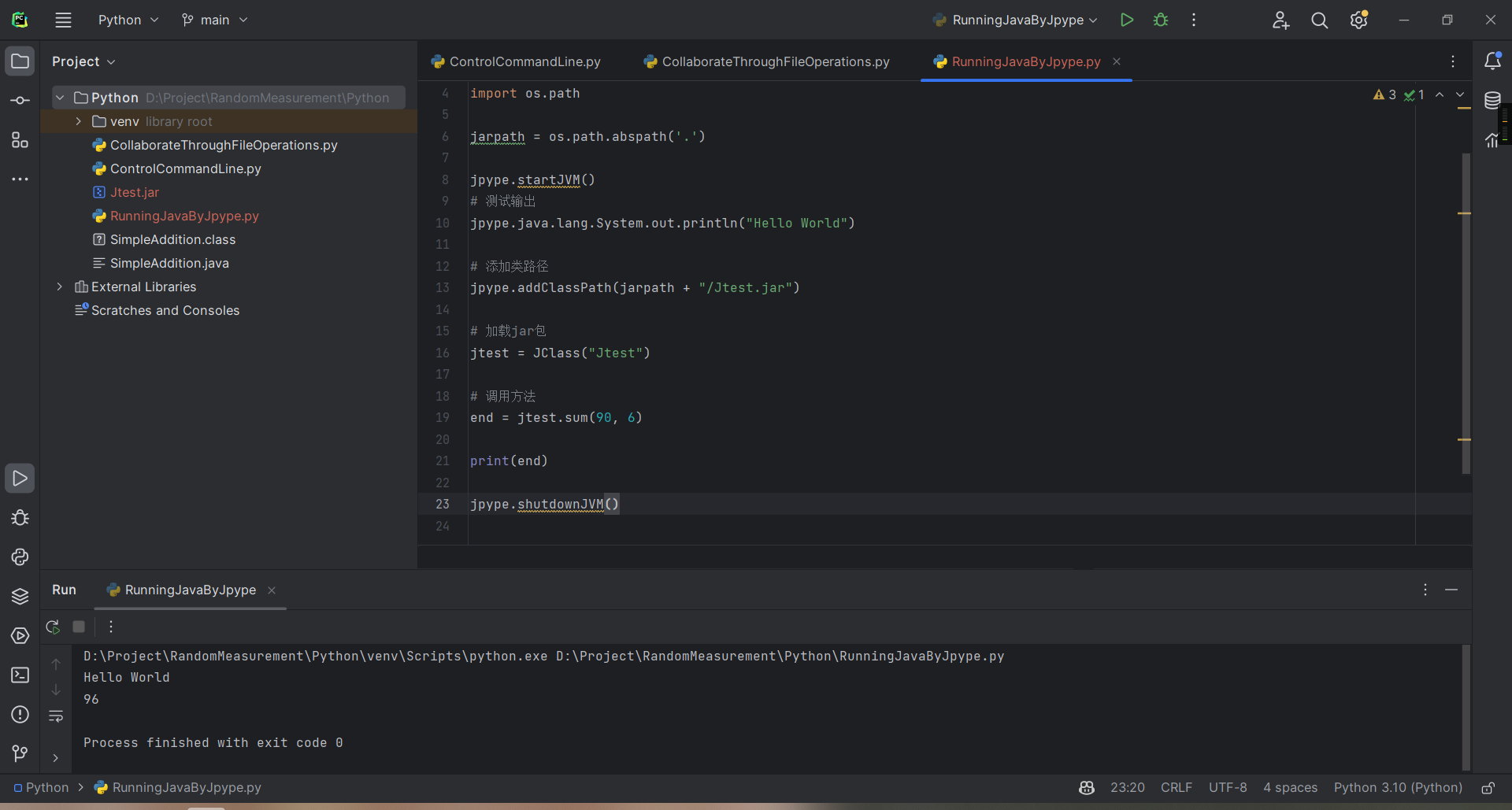Go to next highlighted error arrow

pos(1460,95)
